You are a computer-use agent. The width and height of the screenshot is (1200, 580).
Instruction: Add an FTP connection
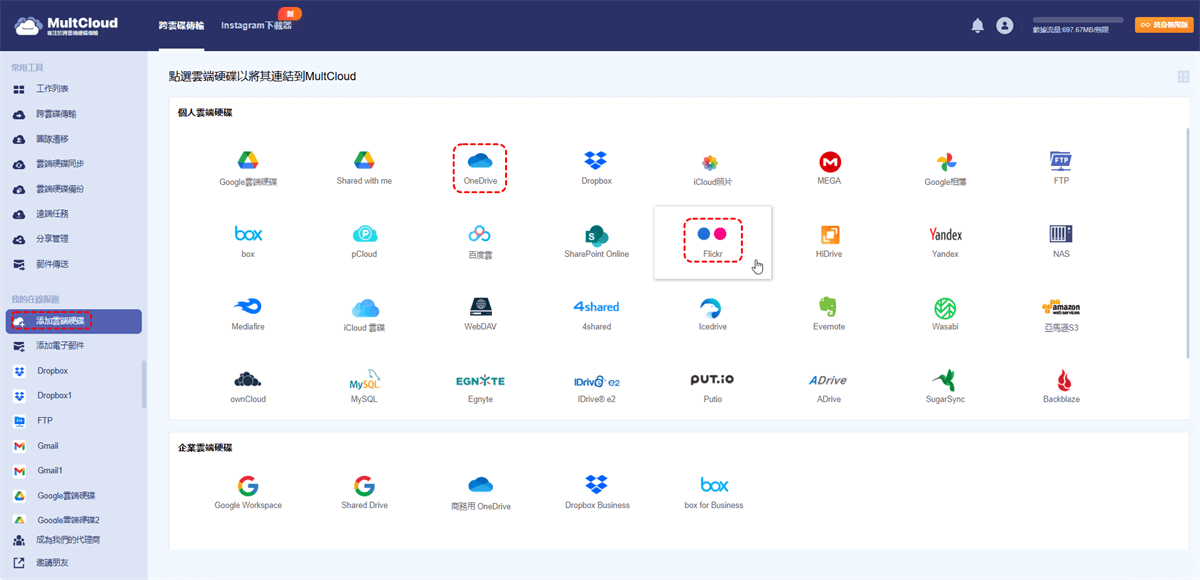(1061, 161)
